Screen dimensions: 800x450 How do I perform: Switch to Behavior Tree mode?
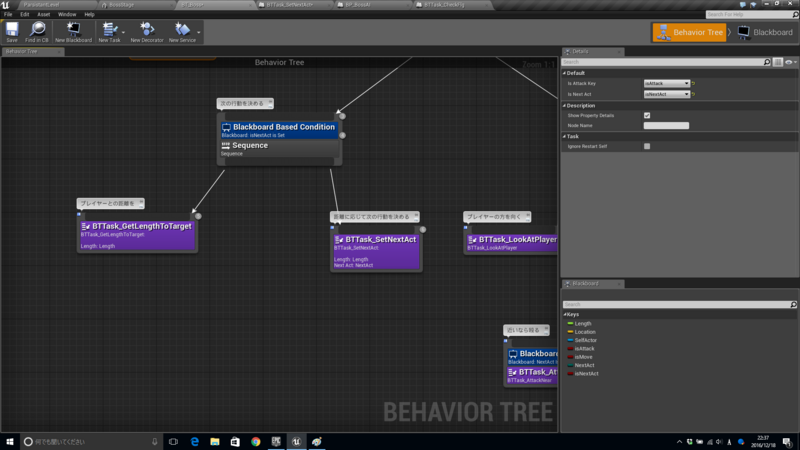(689, 32)
